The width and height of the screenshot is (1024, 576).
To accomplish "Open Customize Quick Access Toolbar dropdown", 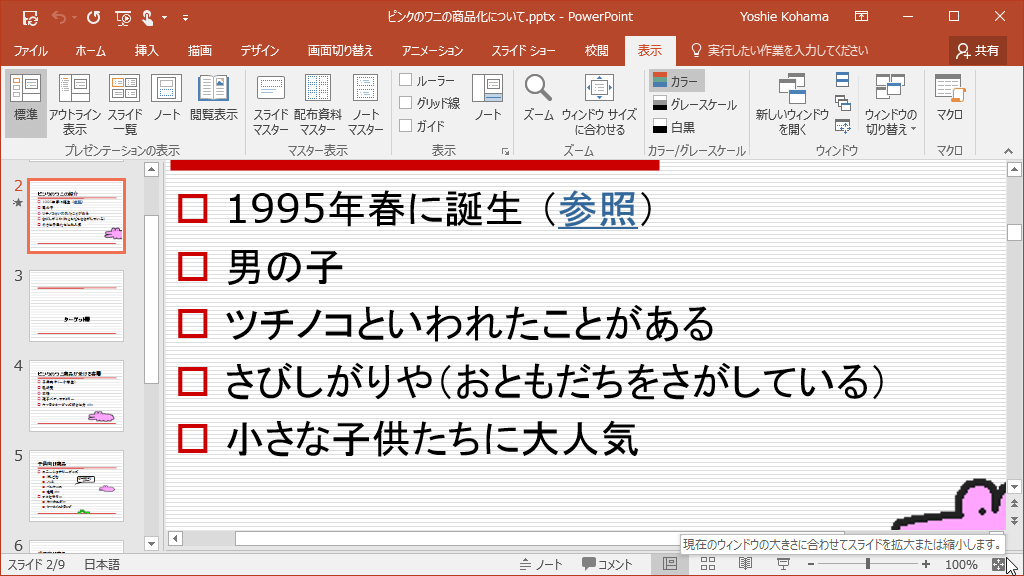I will tap(185, 18).
